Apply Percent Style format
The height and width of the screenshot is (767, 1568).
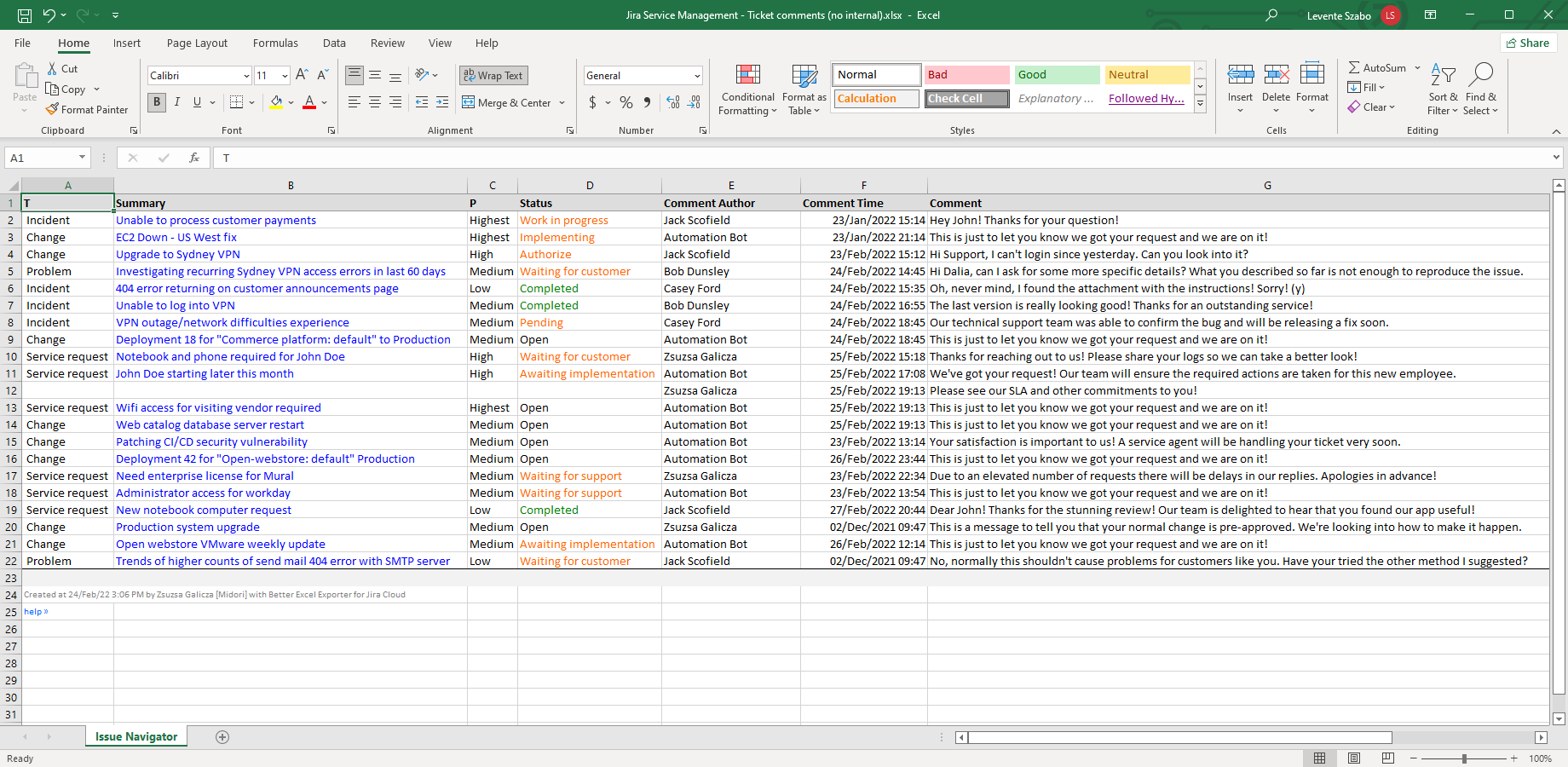[x=626, y=102]
